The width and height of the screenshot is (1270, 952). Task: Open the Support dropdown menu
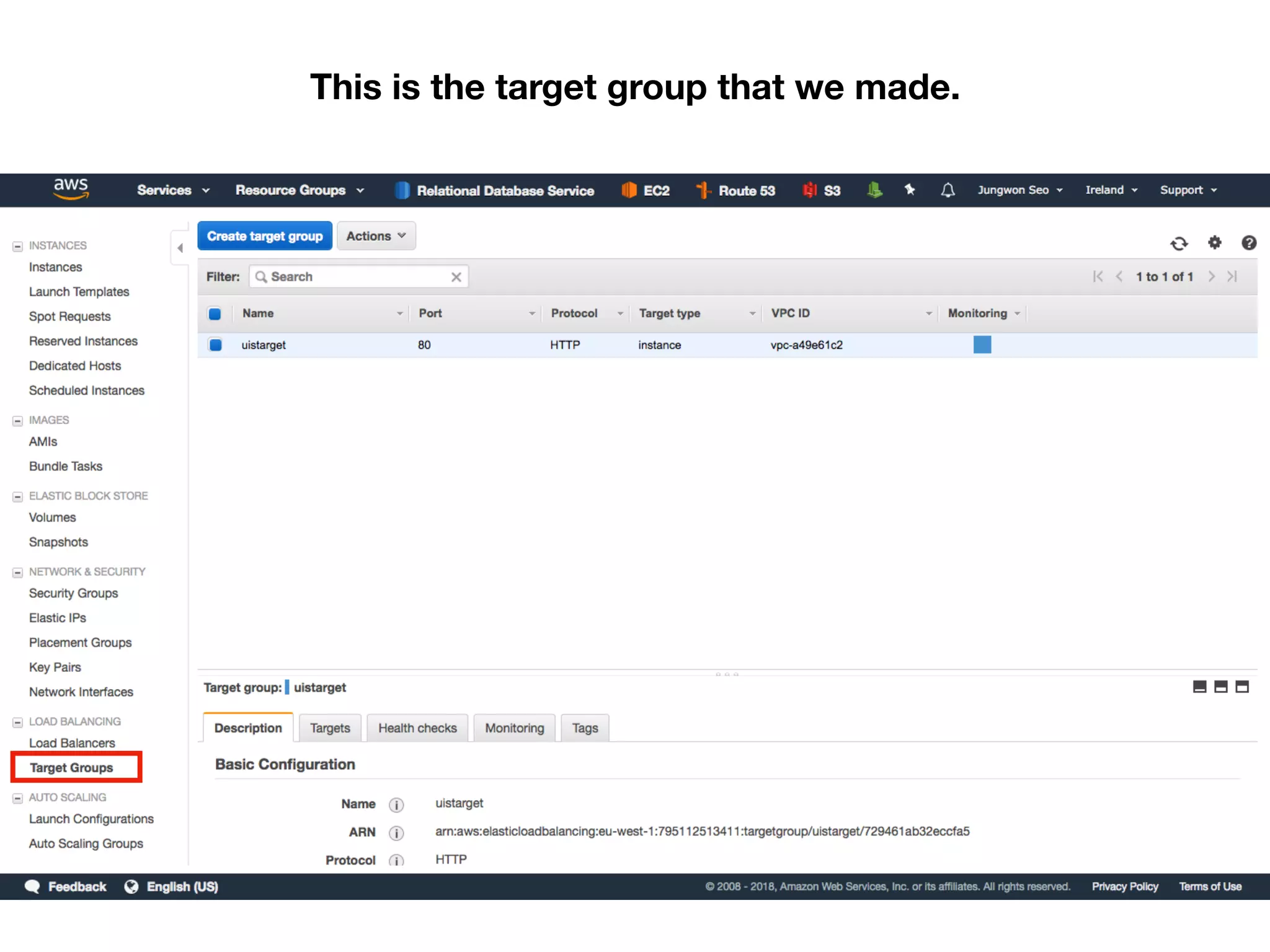[x=1189, y=190]
